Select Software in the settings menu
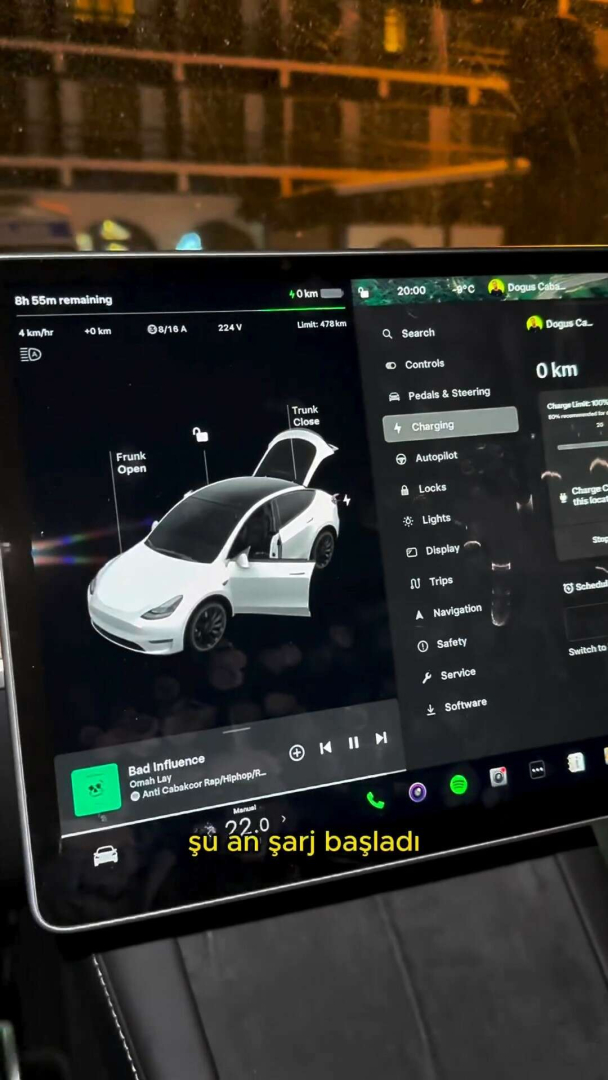 pos(464,706)
